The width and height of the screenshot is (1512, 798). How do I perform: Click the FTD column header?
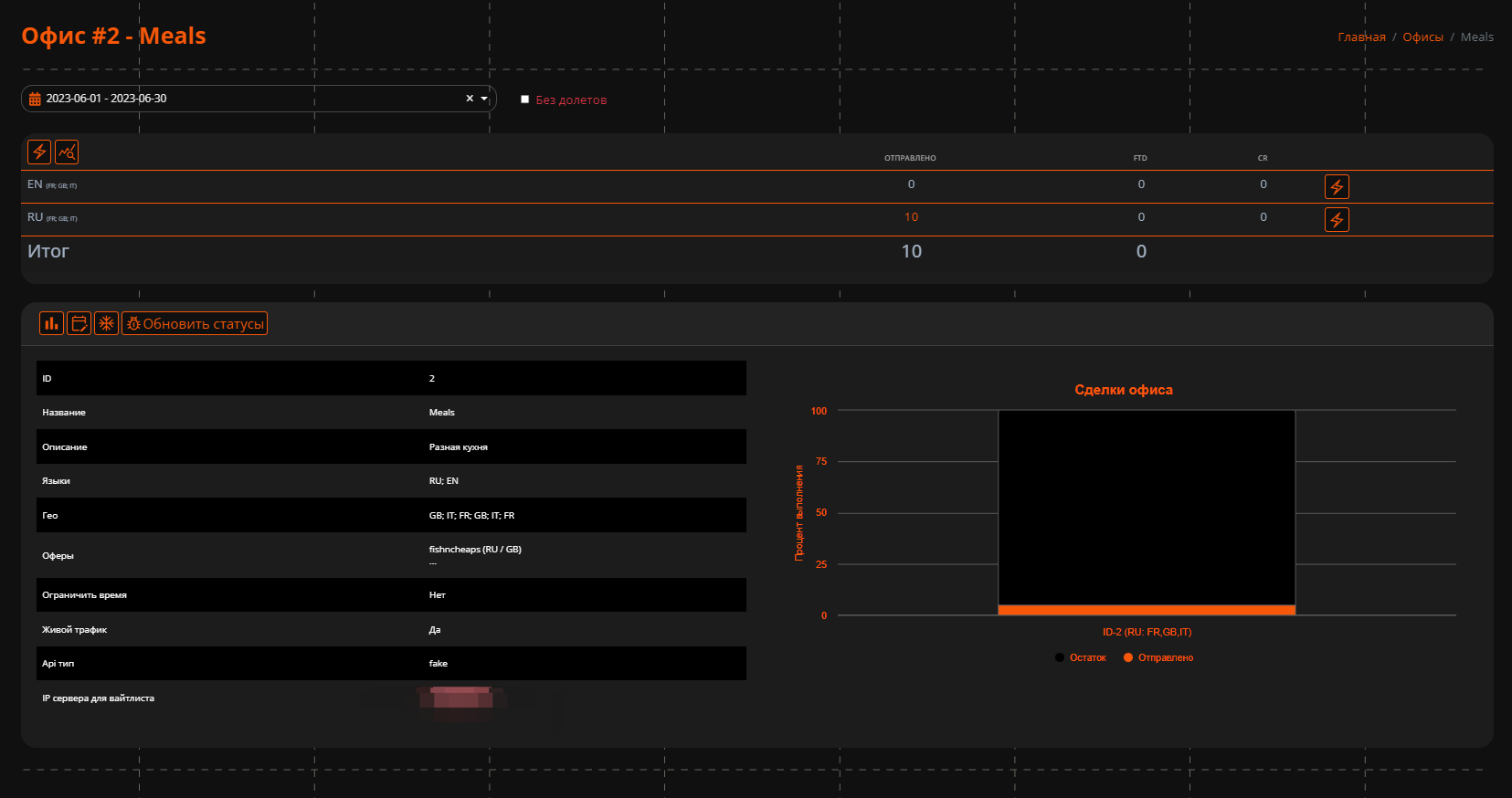(x=1140, y=158)
